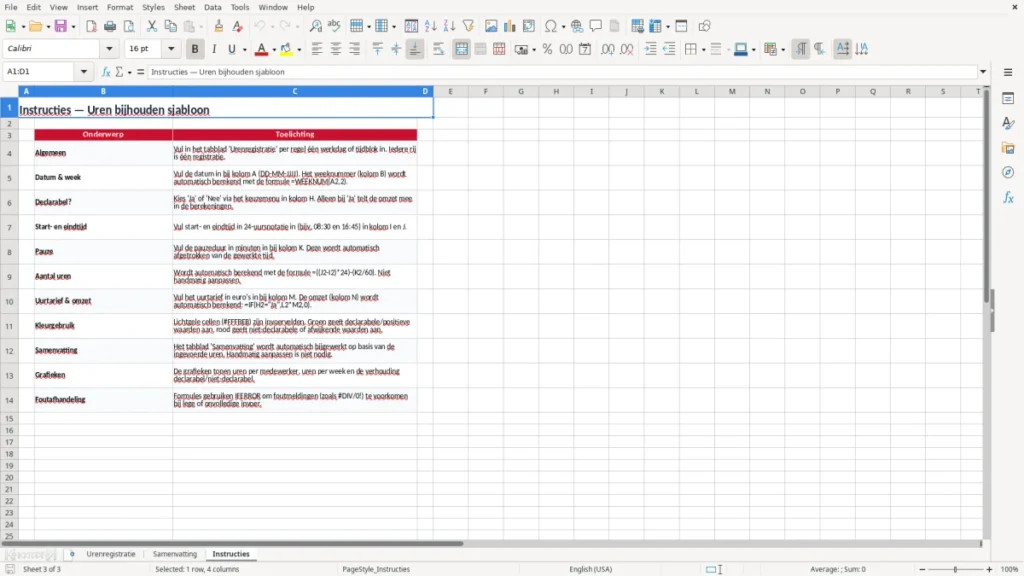Image resolution: width=1024 pixels, height=576 pixels.
Task: Toggle Italic formatting
Action: (x=214, y=49)
